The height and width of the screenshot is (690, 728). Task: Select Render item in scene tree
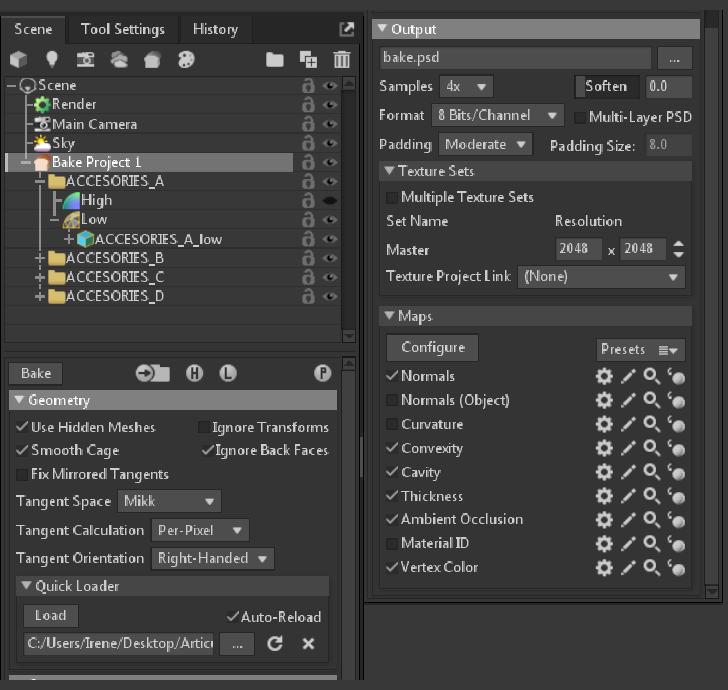(x=74, y=104)
